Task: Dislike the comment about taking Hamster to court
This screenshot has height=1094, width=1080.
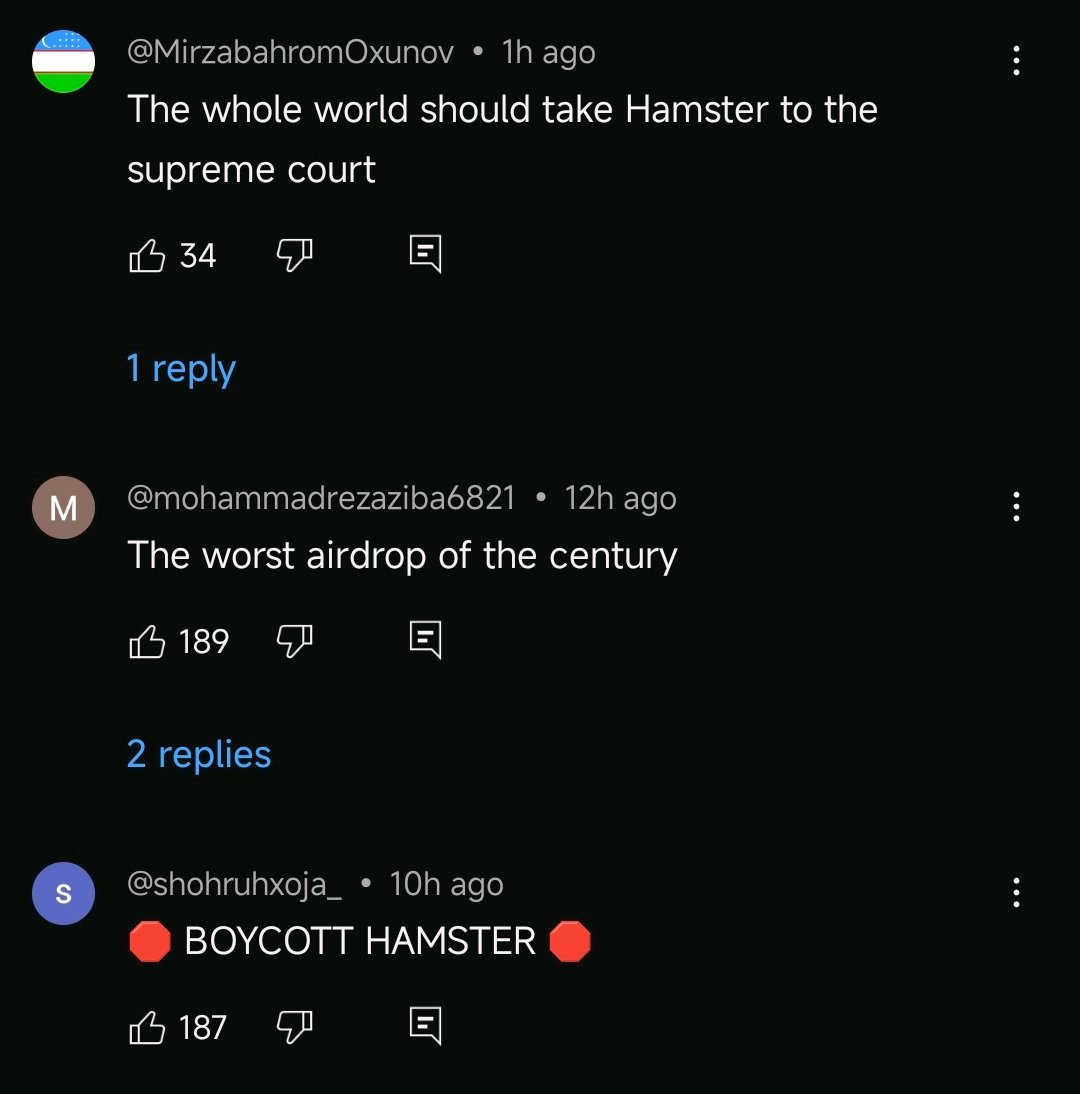Action: (x=294, y=255)
